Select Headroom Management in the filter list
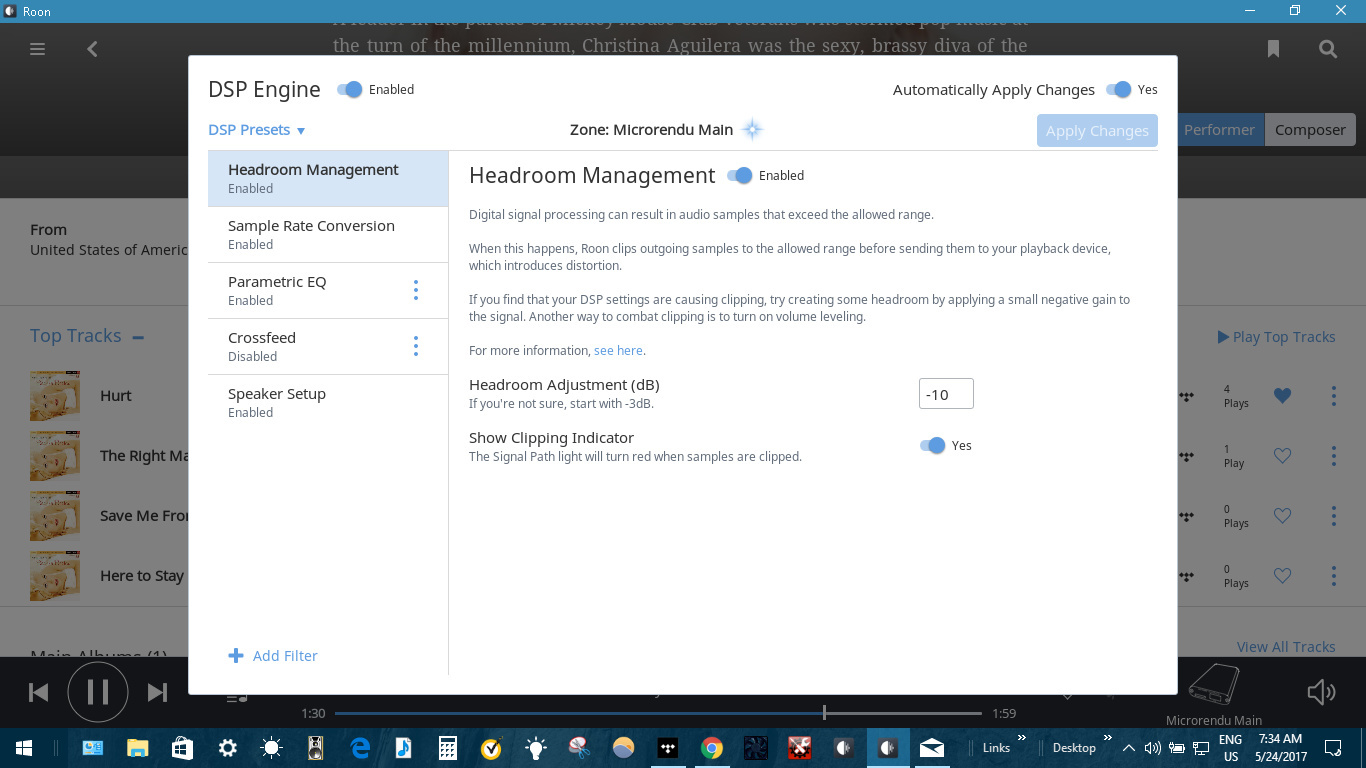 (328, 179)
